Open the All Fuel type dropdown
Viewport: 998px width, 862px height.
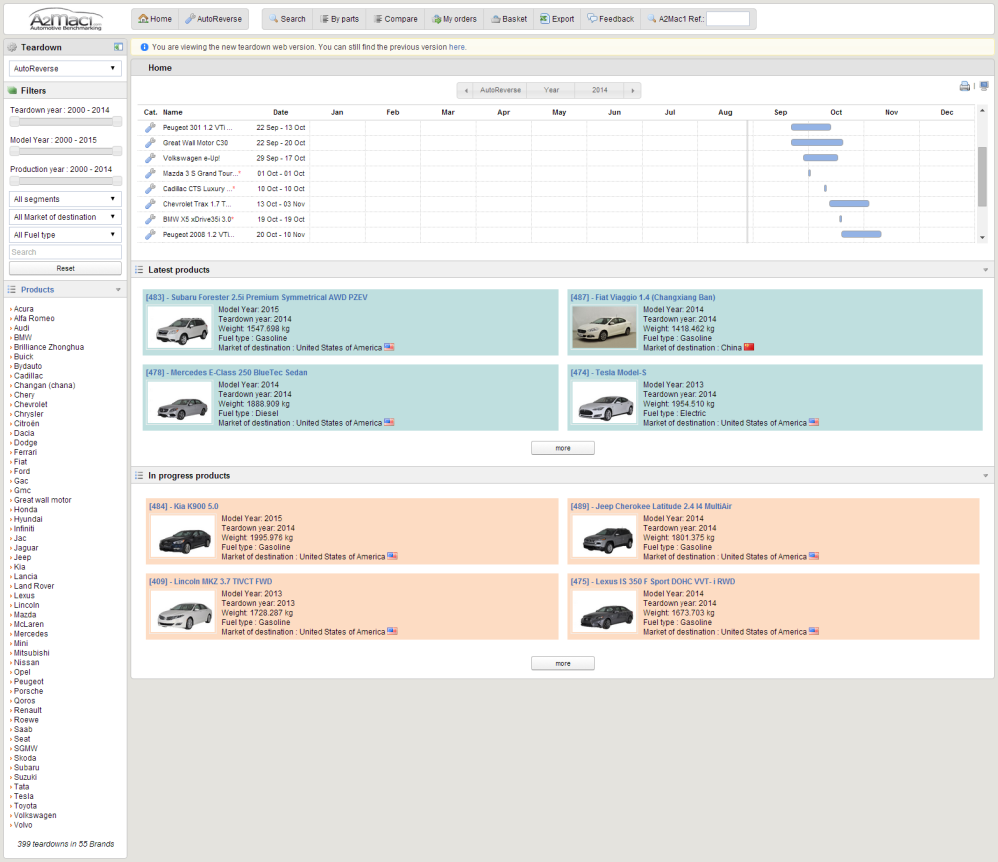pos(65,235)
